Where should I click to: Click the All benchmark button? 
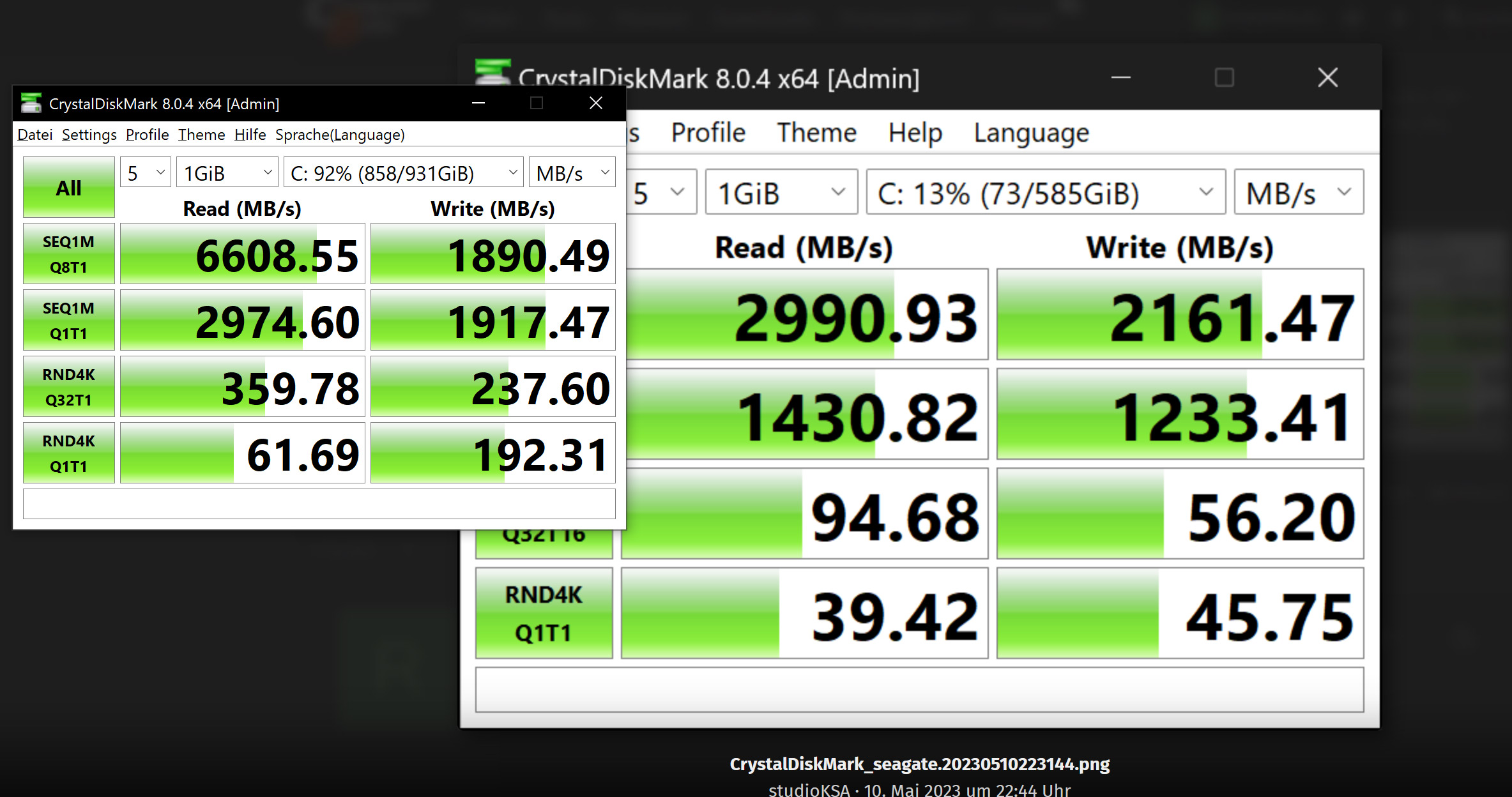69,188
